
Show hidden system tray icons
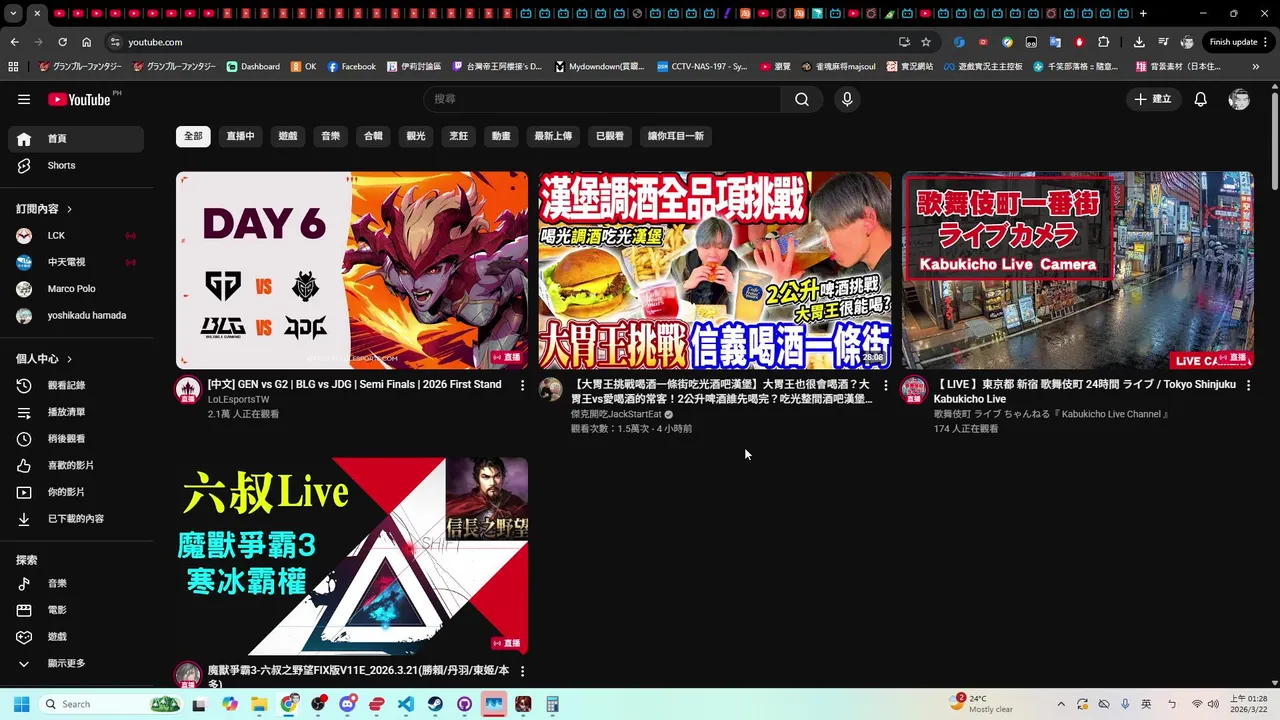(x=1061, y=704)
